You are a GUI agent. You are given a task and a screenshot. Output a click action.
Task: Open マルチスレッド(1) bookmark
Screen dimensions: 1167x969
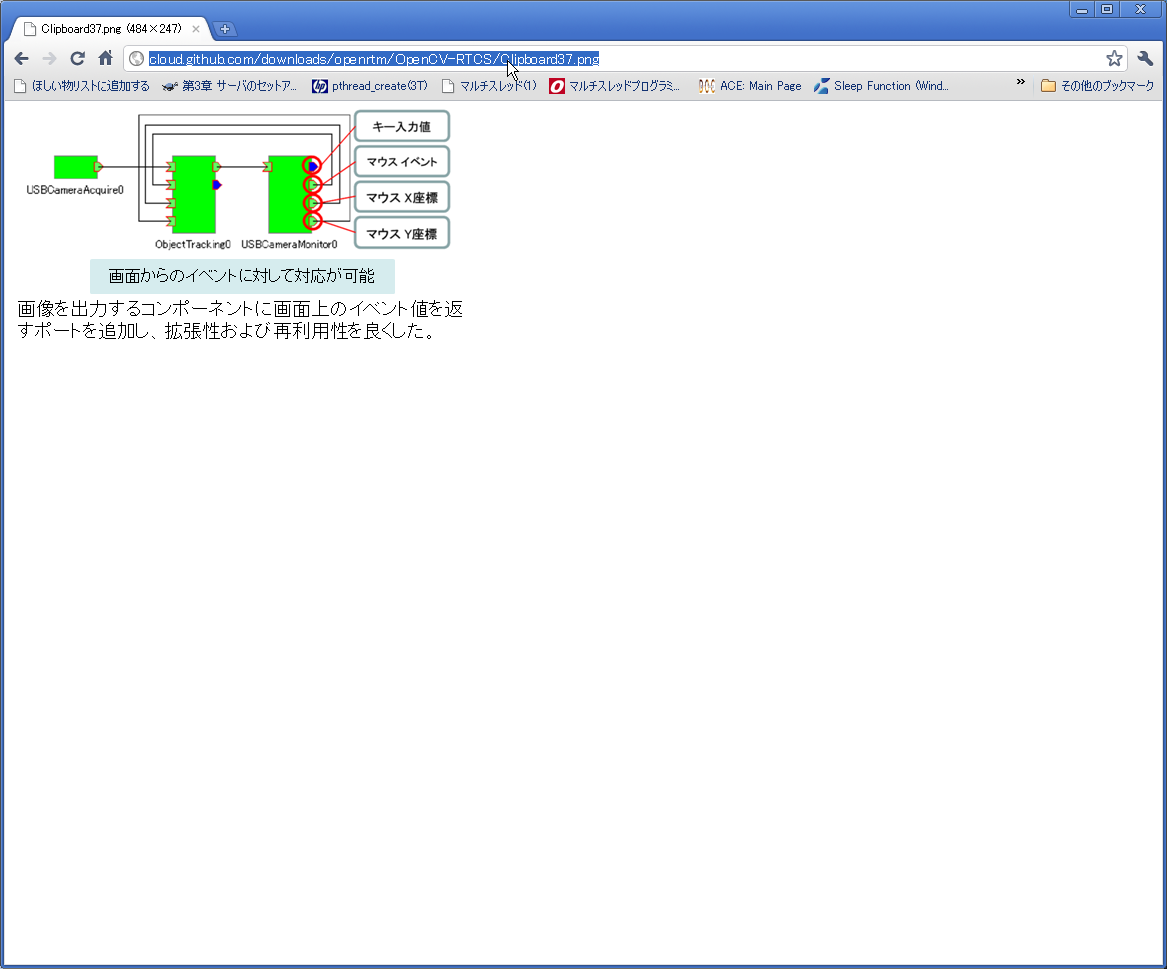[x=489, y=86]
